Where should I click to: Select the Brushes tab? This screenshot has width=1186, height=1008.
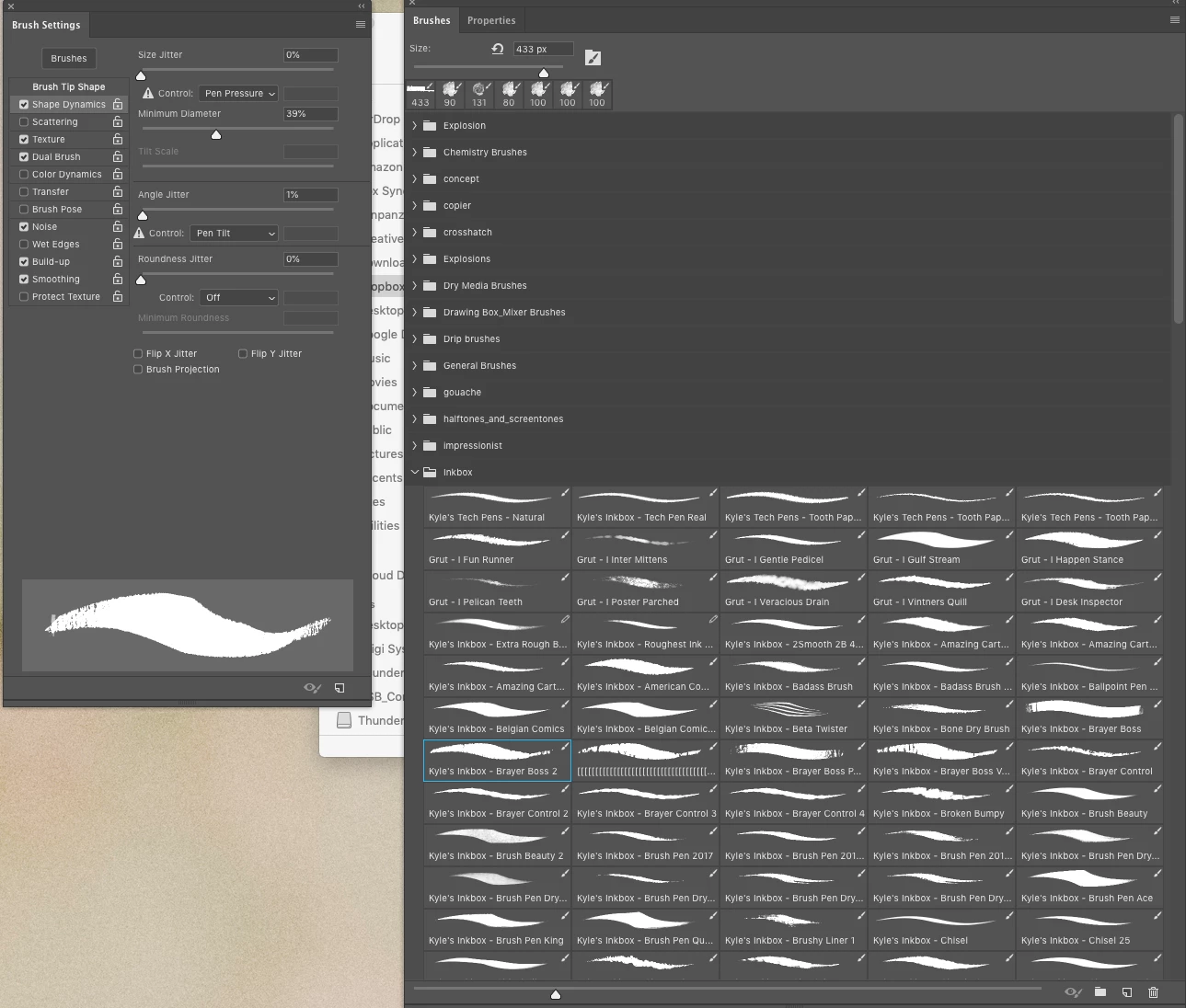tap(432, 20)
